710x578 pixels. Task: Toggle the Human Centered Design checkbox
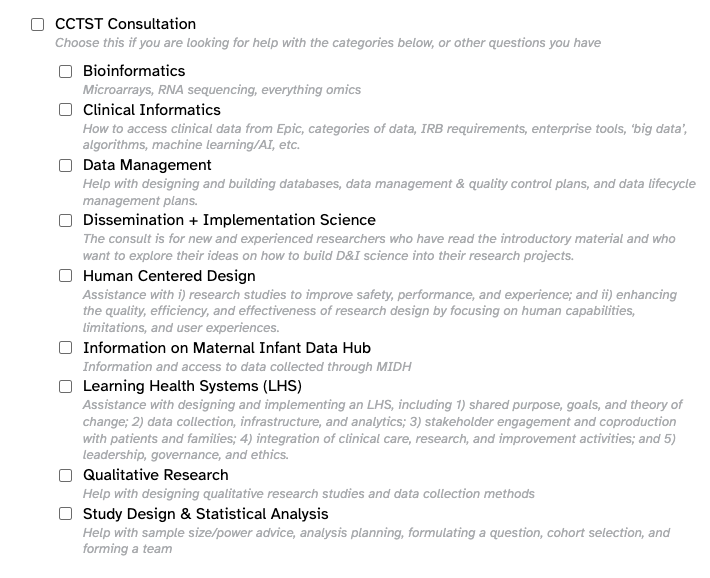(x=66, y=276)
